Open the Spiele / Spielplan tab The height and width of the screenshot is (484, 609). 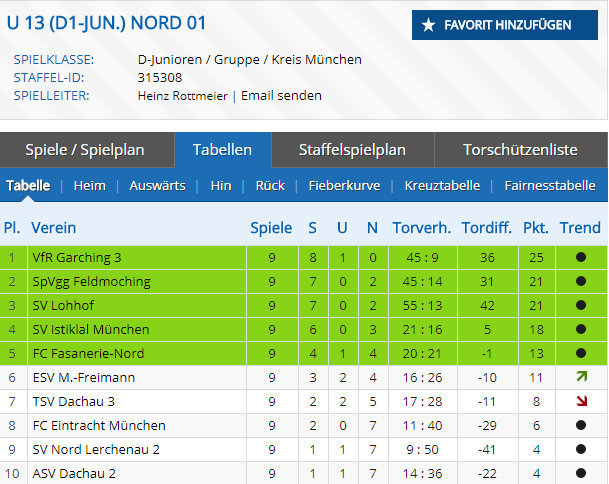click(85, 150)
